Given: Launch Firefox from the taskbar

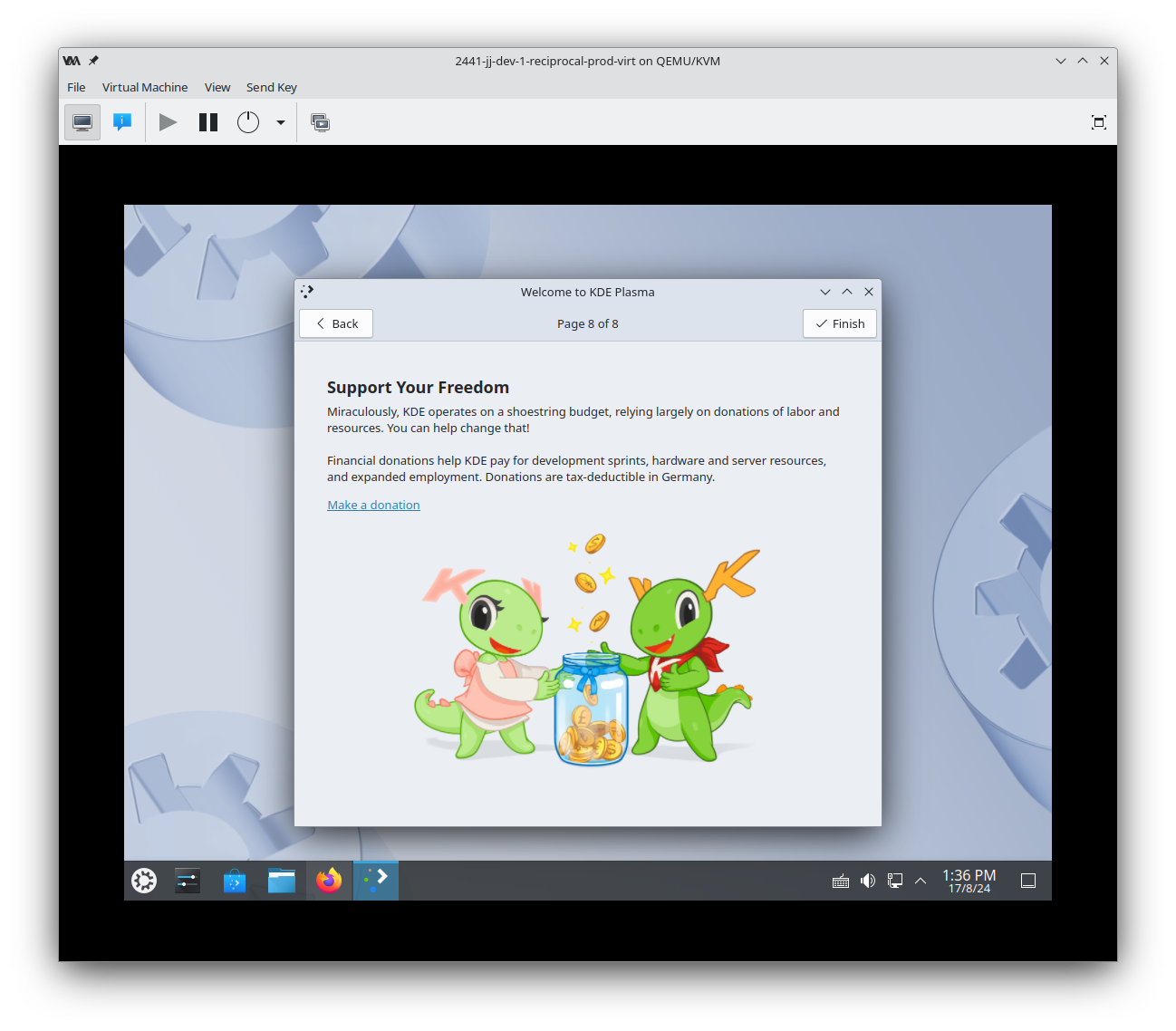Looking at the screenshot, I should [329, 881].
